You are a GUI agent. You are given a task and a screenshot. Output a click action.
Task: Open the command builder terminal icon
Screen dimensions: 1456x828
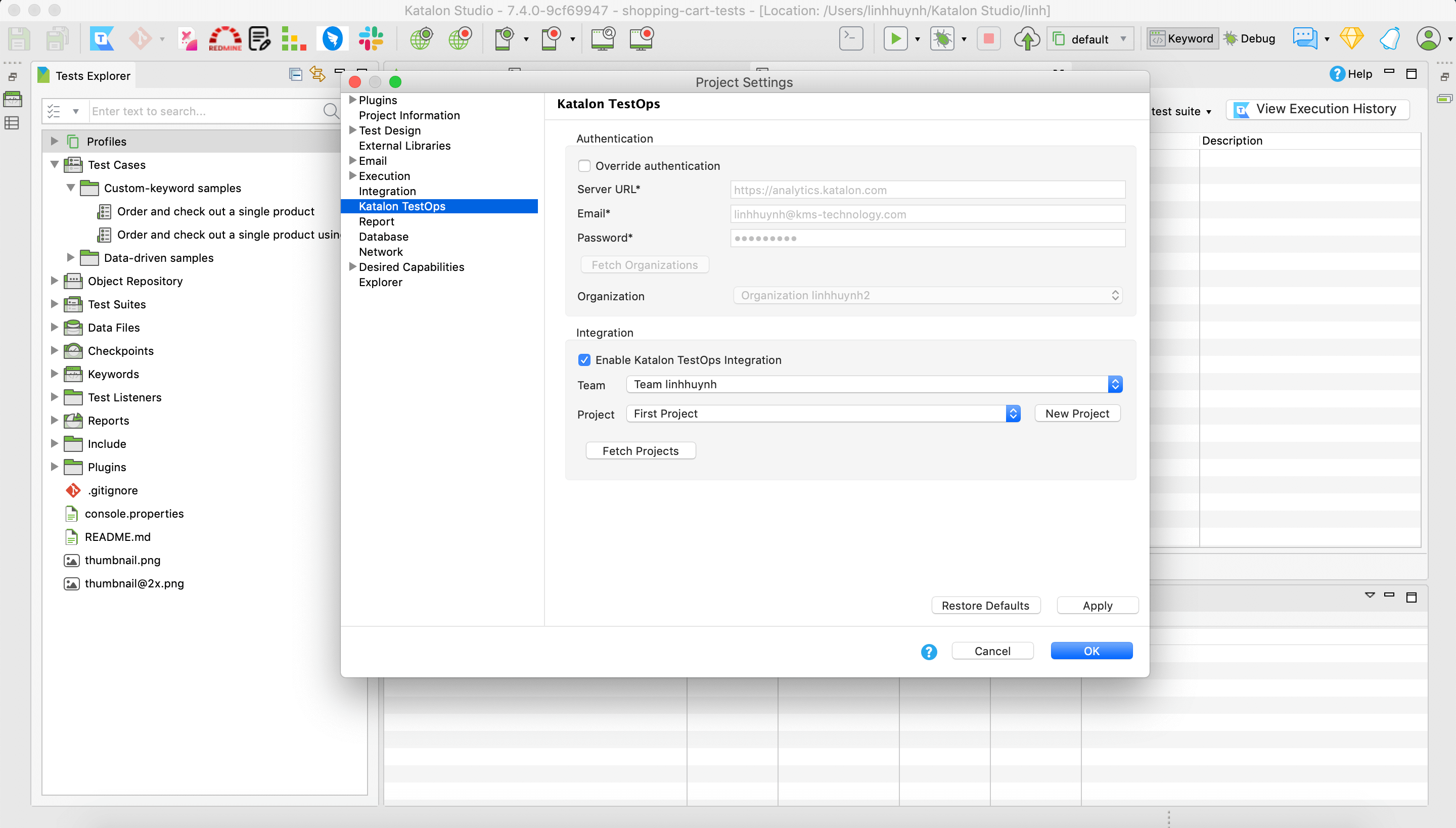point(851,38)
